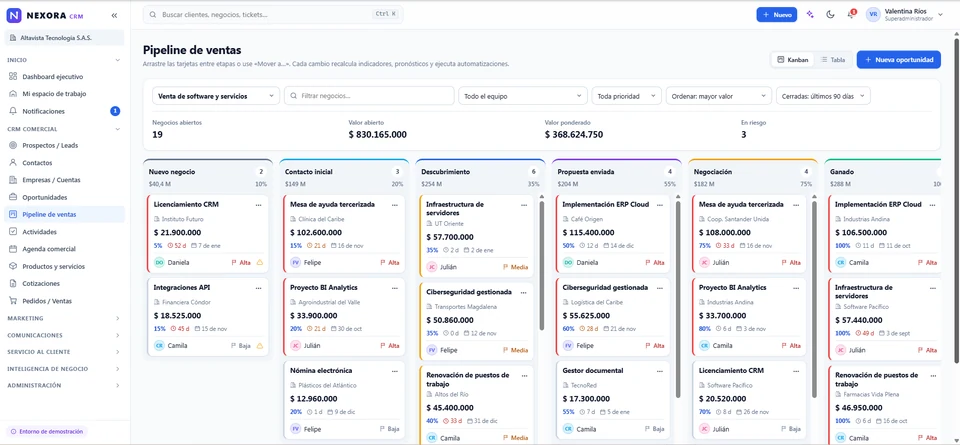The width and height of the screenshot is (960, 445).
Task: Collapse the sidebar with the double-chevron icon
Action: click(114, 15)
